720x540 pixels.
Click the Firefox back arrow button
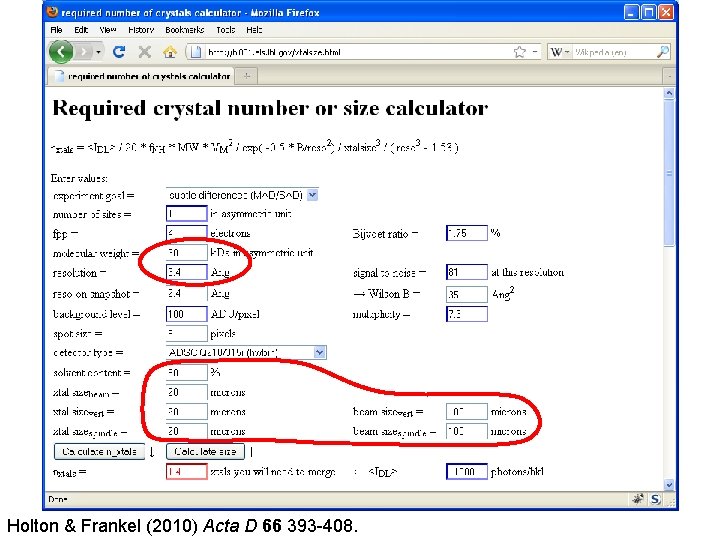point(61,51)
